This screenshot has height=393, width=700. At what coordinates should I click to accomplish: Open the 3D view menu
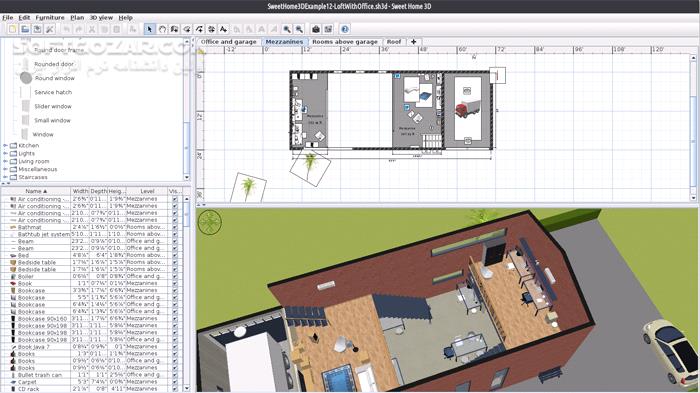point(101,17)
